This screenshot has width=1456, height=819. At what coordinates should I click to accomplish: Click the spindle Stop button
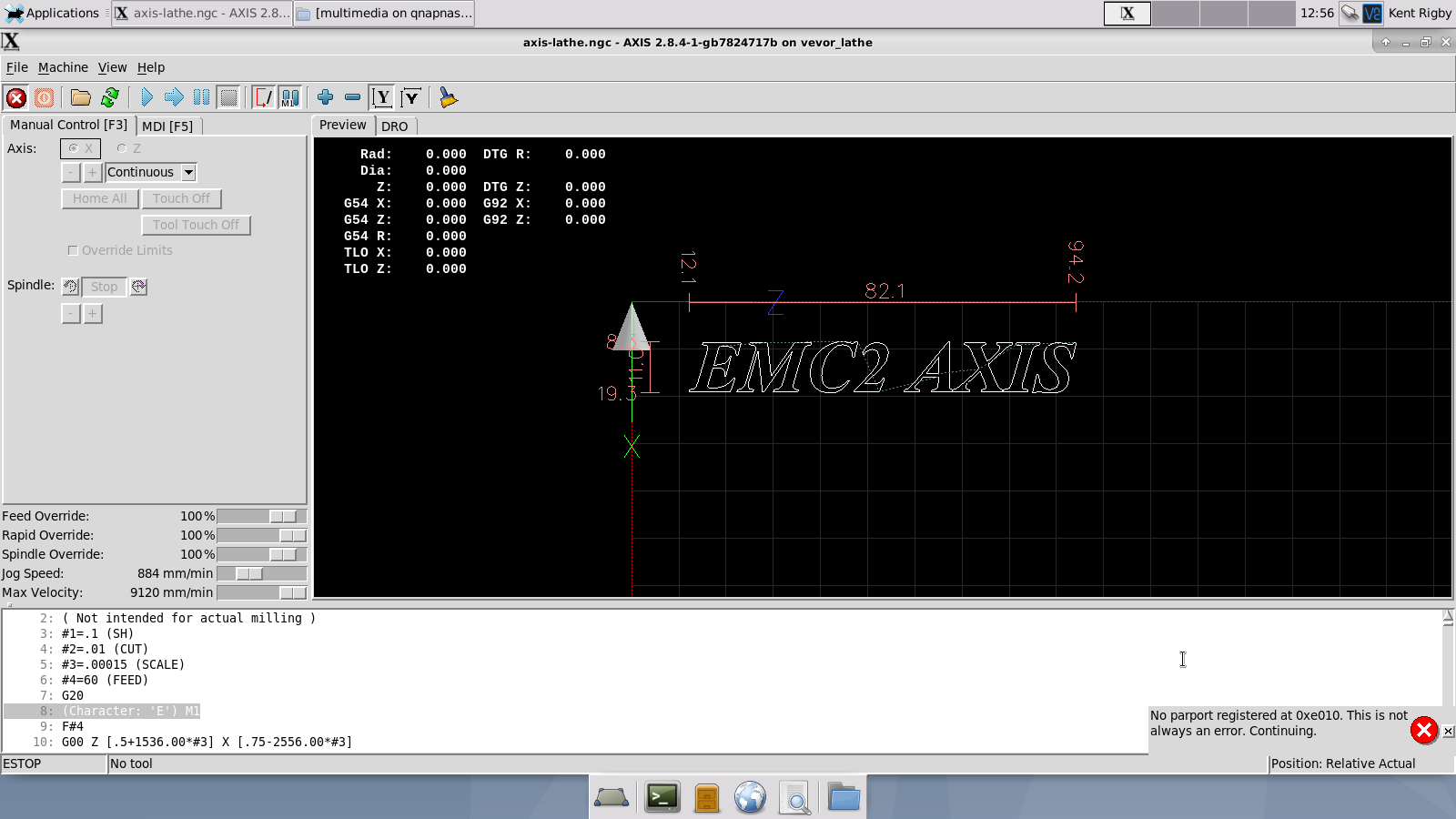click(104, 287)
